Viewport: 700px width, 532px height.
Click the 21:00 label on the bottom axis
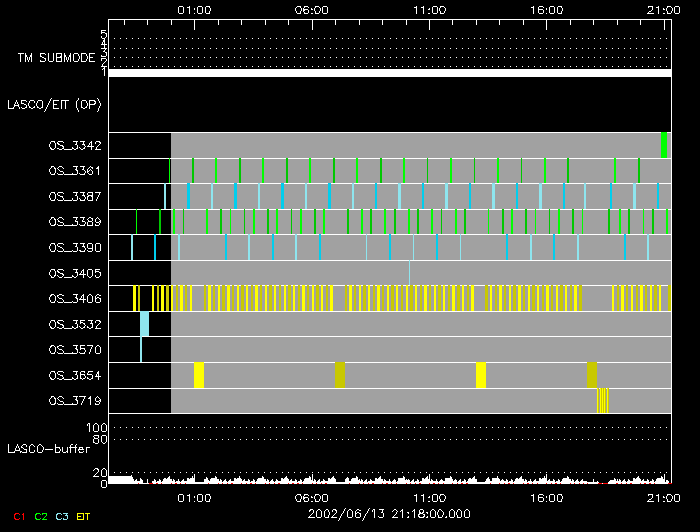click(x=662, y=497)
